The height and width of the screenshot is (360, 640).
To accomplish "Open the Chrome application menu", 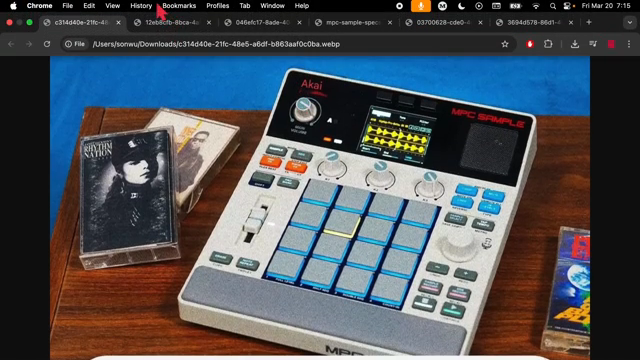I will tap(39, 6).
